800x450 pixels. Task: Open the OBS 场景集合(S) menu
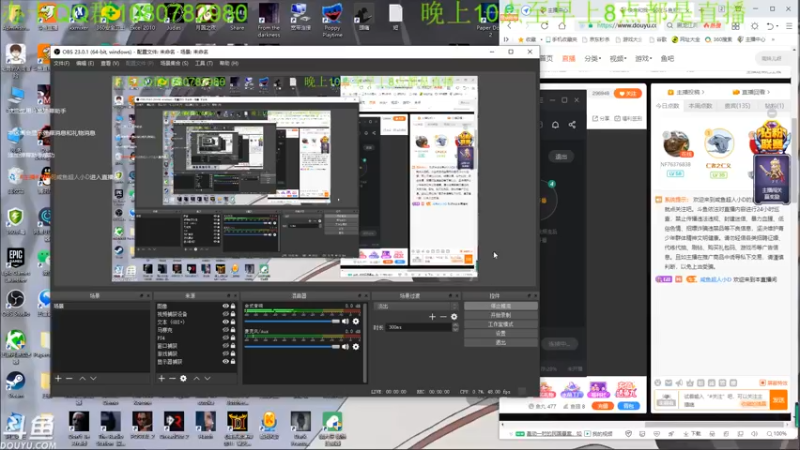[174, 63]
